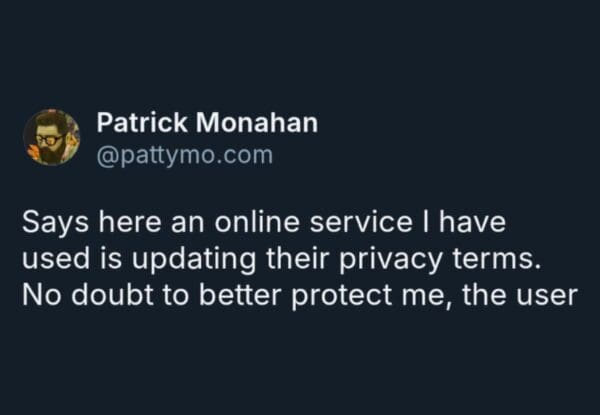This screenshot has height=415, width=600.
Task: Click the word "online" in the post
Action: [251, 220]
